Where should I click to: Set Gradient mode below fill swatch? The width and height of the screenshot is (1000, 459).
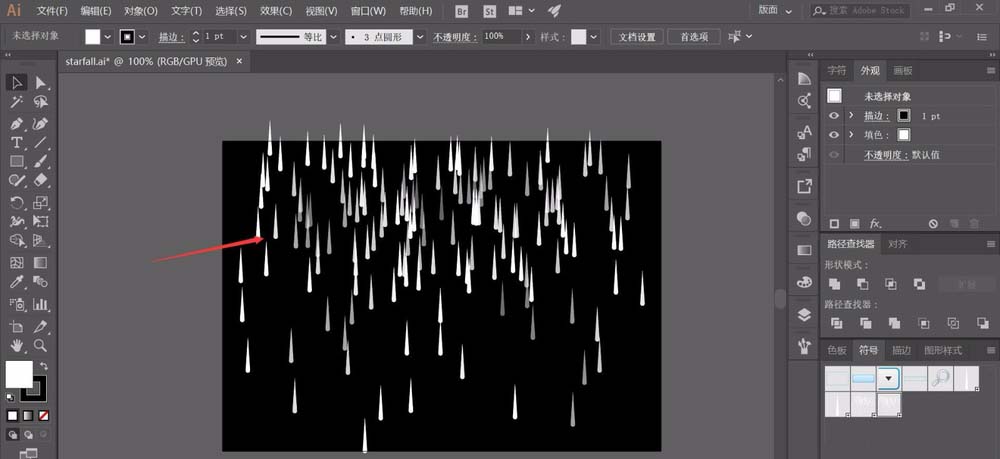pos(28,416)
